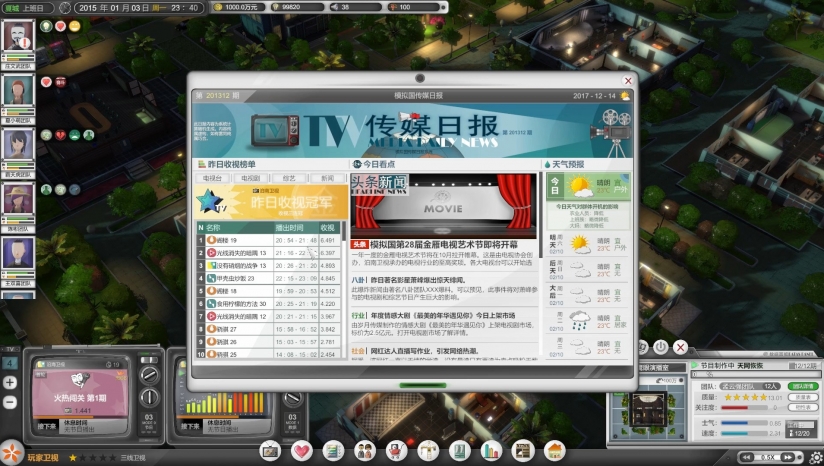Image resolution: width=824 pixels, height=466 pixels.
Task: Click the plus zoom button beside TV
Action: pos(10,382)
